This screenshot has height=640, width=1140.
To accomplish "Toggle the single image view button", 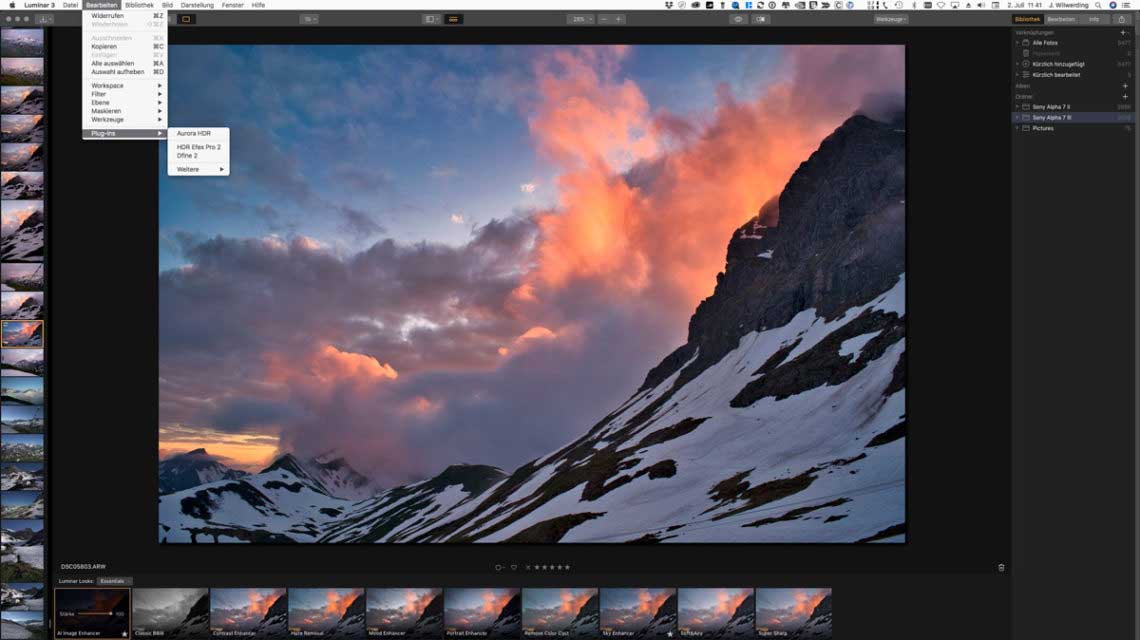I will (x=187, y=19).
